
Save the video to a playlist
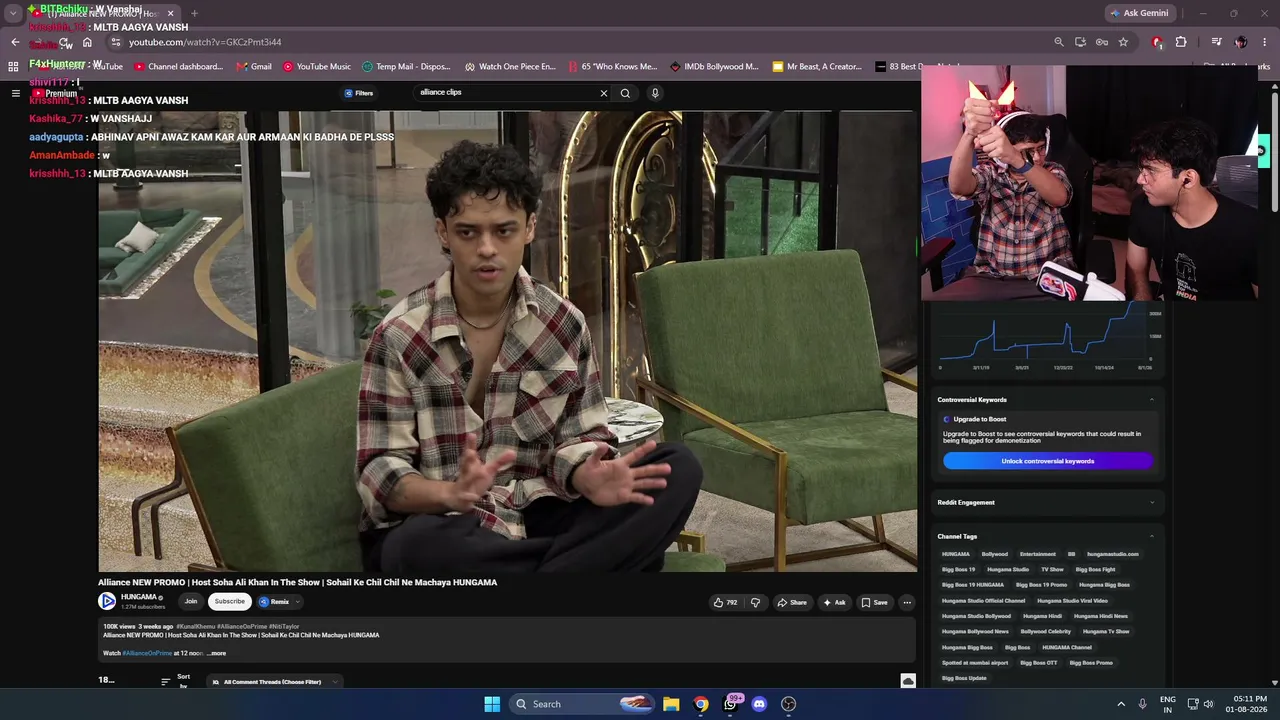point(874,602)
